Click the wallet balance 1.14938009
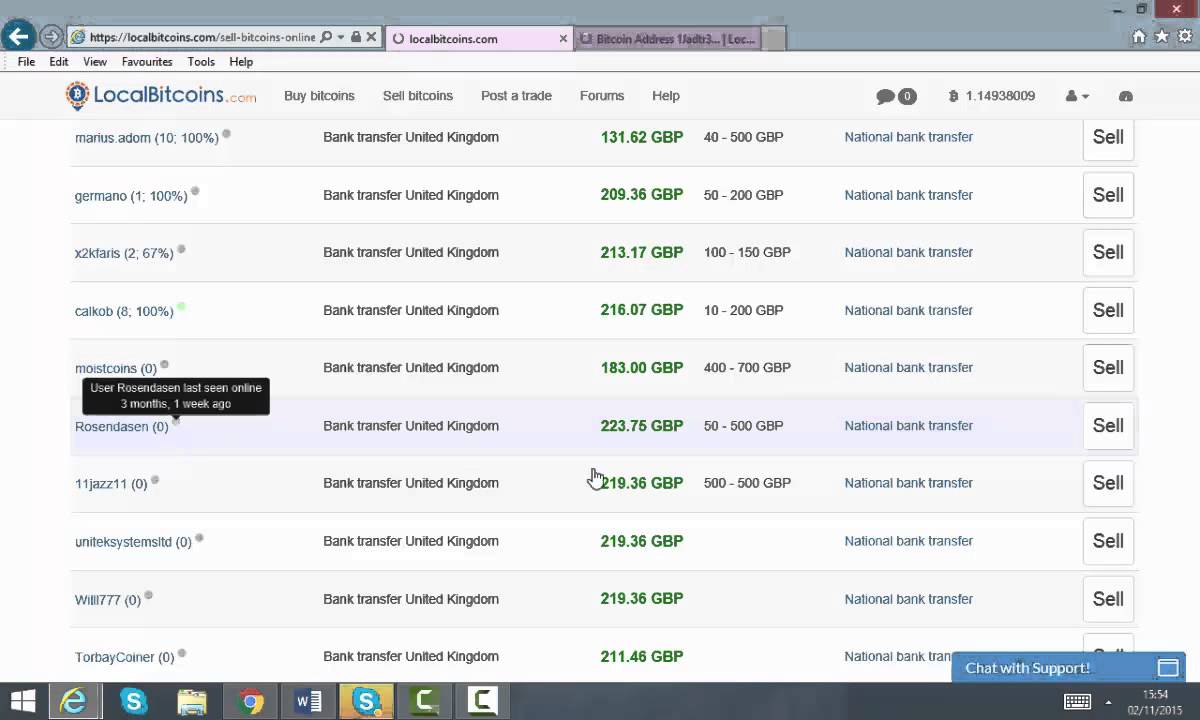The width and height of the screenshot is (1200, 720). tap(992, 96)
